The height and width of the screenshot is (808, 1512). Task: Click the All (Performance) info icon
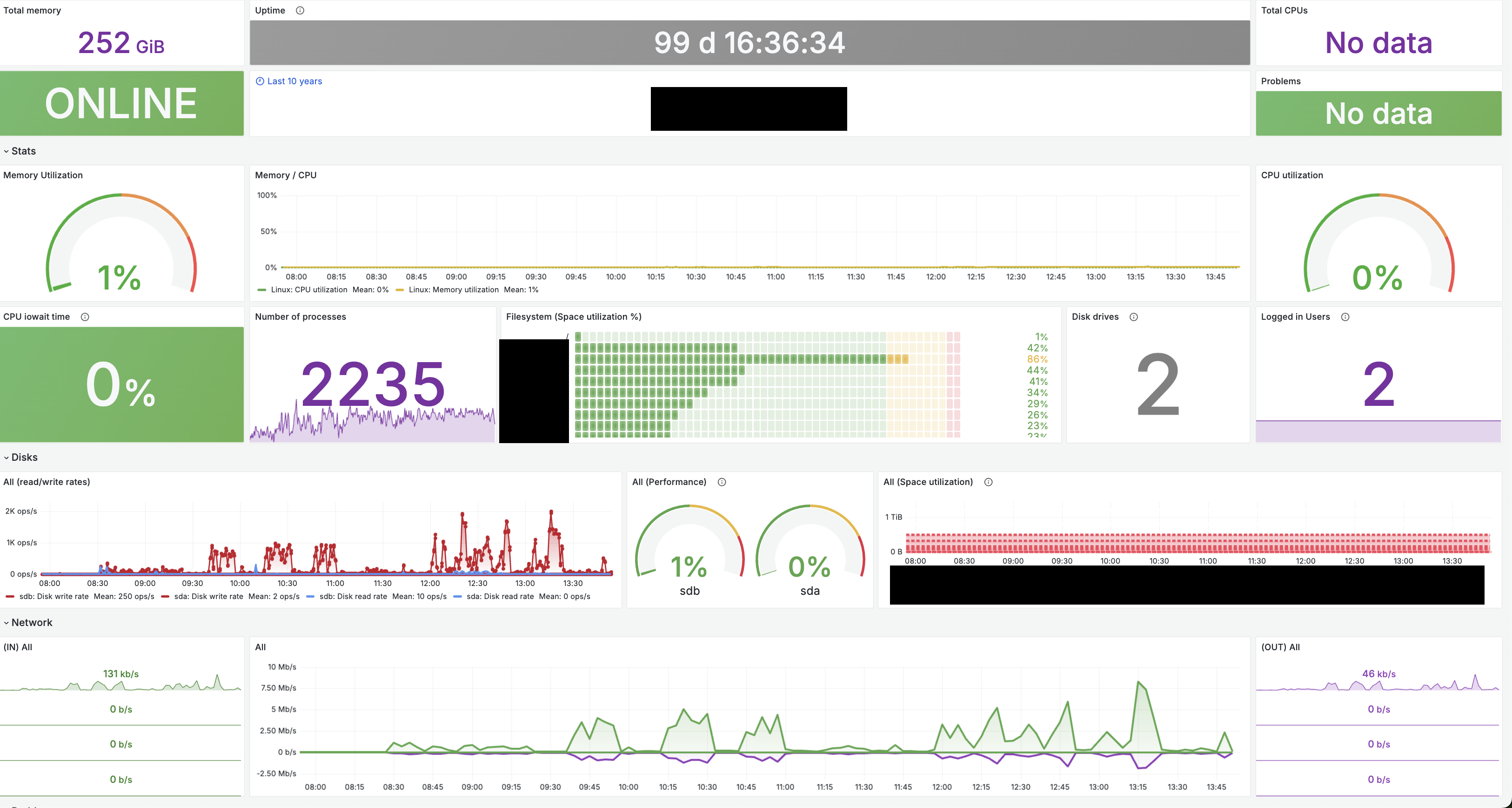point(722,482)
